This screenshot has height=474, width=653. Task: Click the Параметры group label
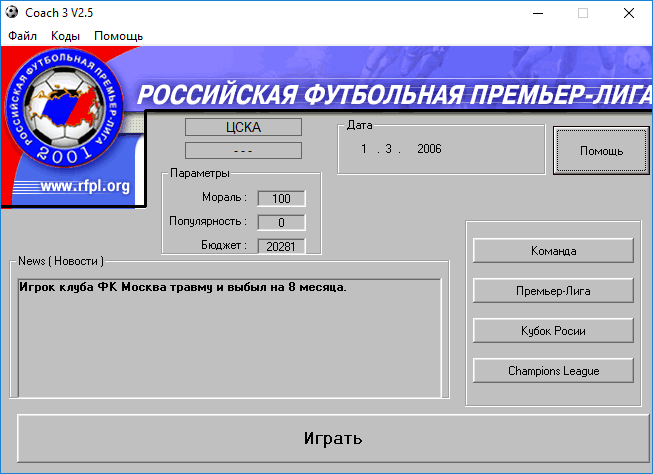(x=200, y=173)
